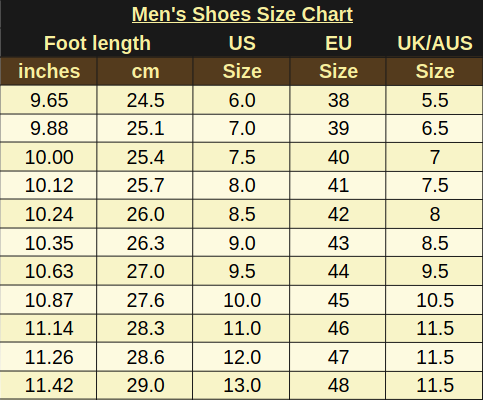This screenshot has width=483, height=400.
Task: Click the 11.26 inches cell
Action: [49, 357]
